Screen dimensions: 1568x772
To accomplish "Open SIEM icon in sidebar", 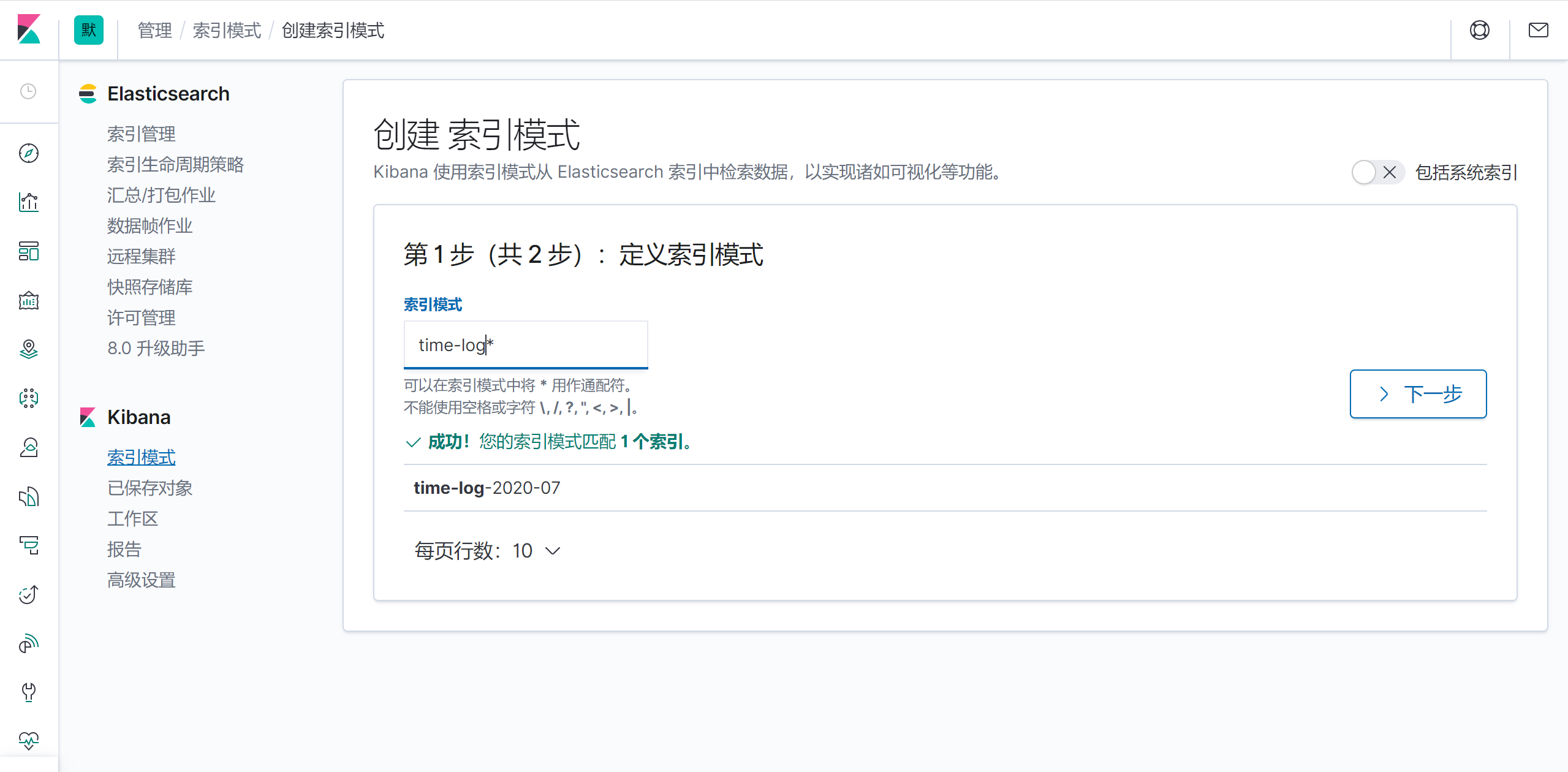I will click(29, 643).
